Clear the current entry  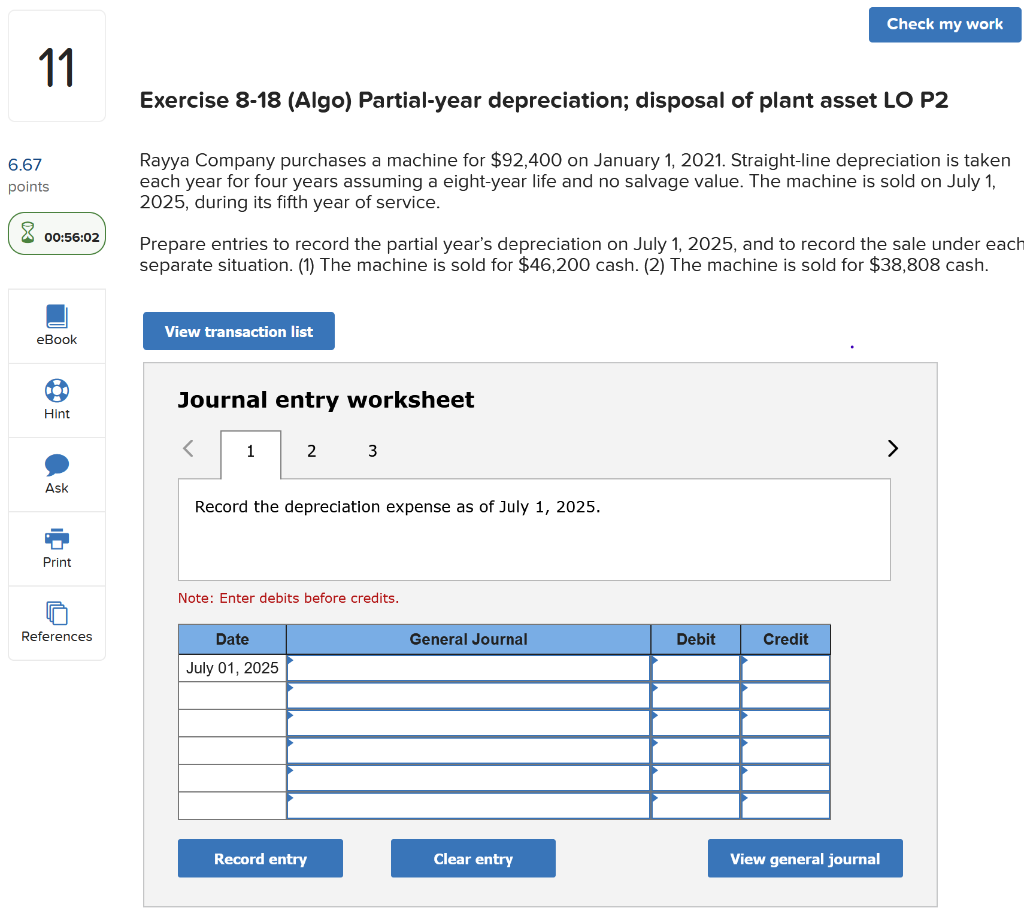pos(473,858)
